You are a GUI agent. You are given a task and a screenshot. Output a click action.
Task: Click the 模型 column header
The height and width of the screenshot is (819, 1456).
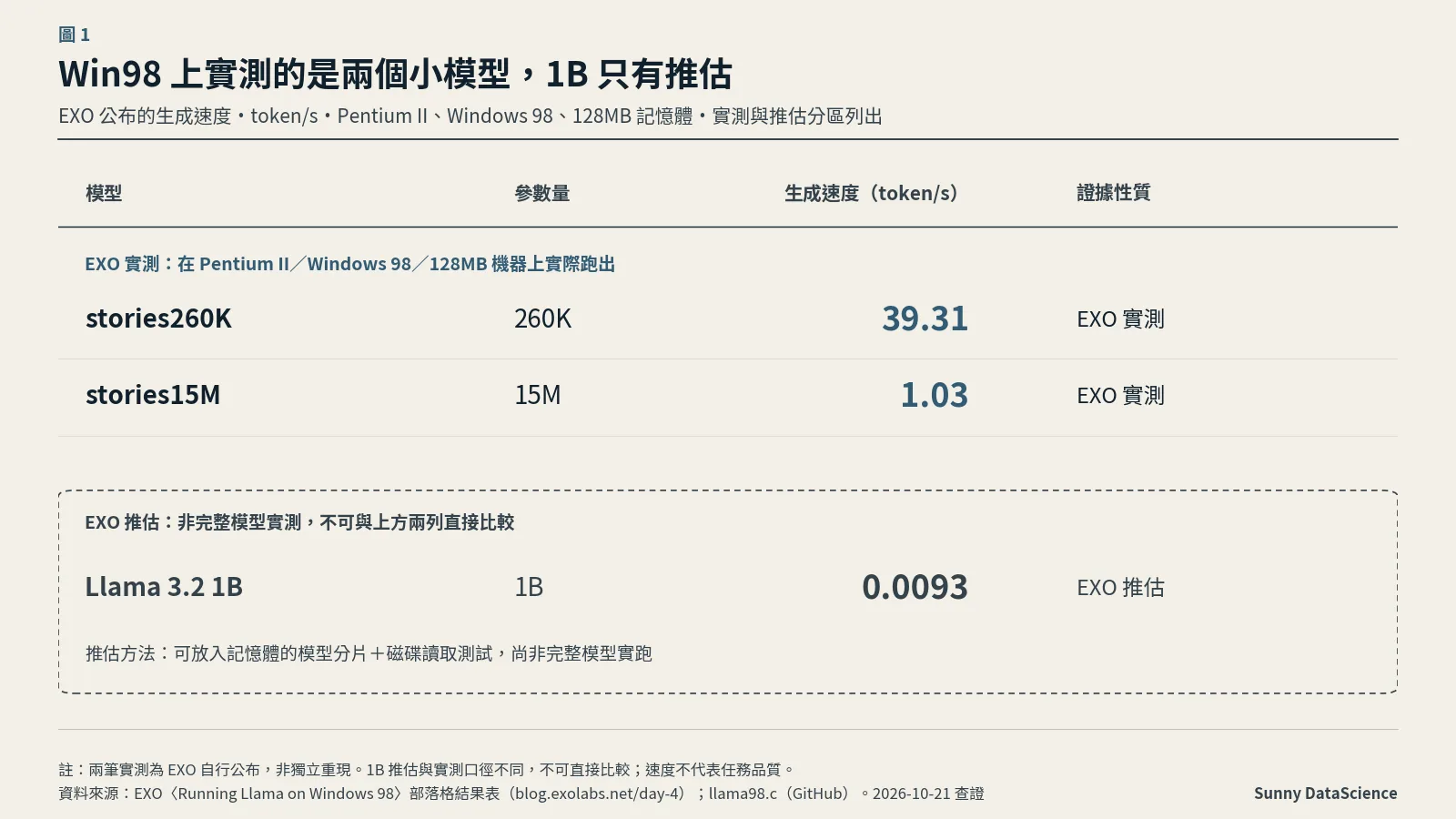(x=104, y=193)
